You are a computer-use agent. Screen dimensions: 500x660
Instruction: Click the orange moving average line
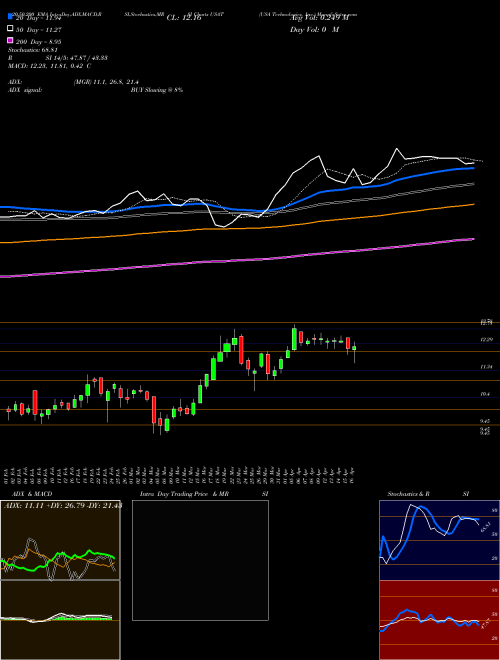coord(237,229)
